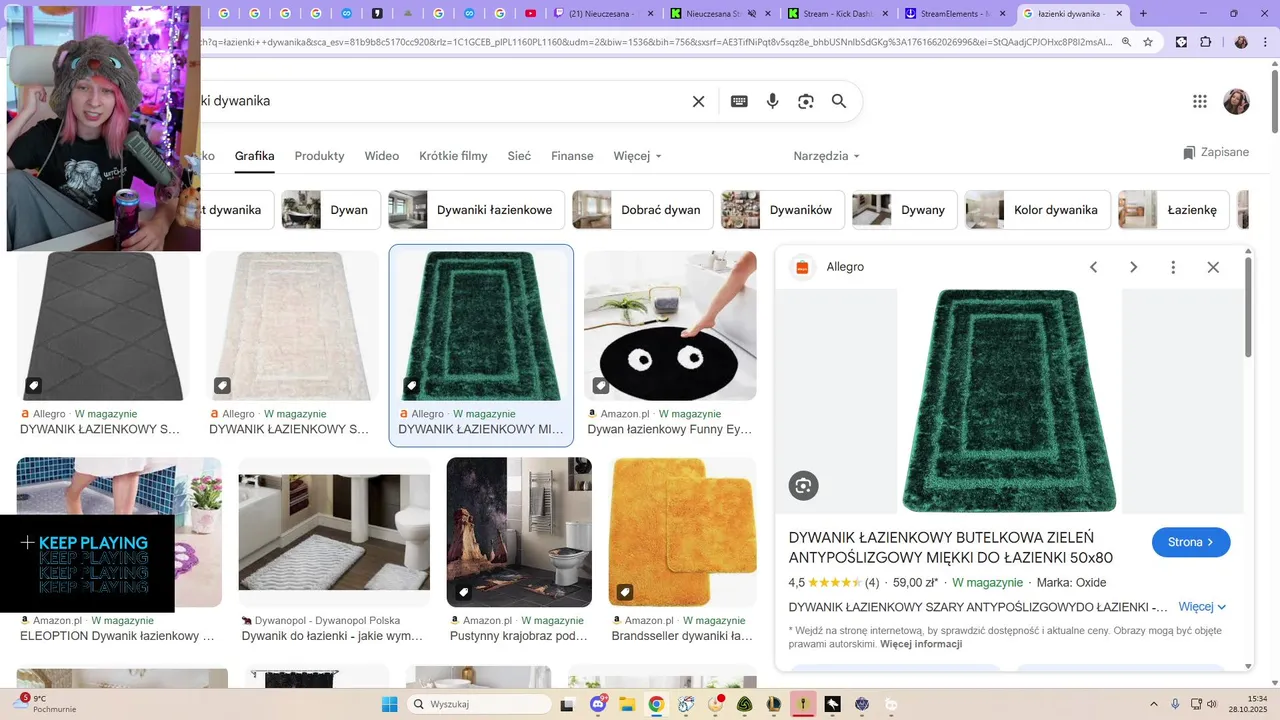1280x720 pixels.
Task: Open the Więcej informacji link
Action: tap(921, 644)
